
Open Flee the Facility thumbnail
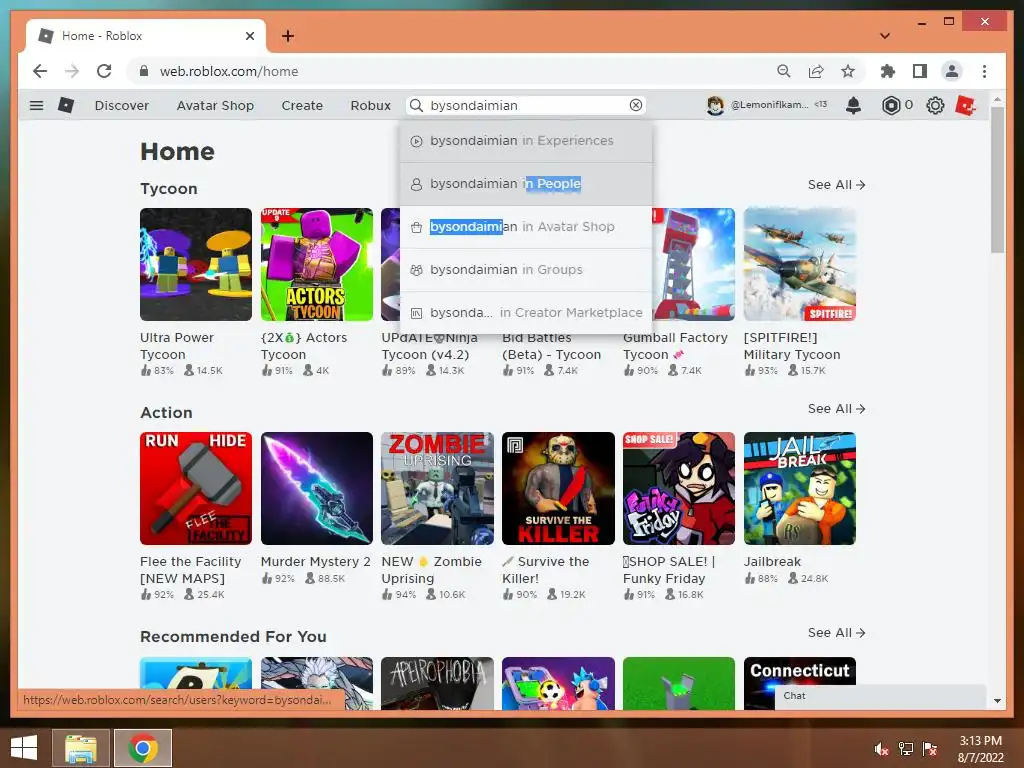(x=196, y=488)
